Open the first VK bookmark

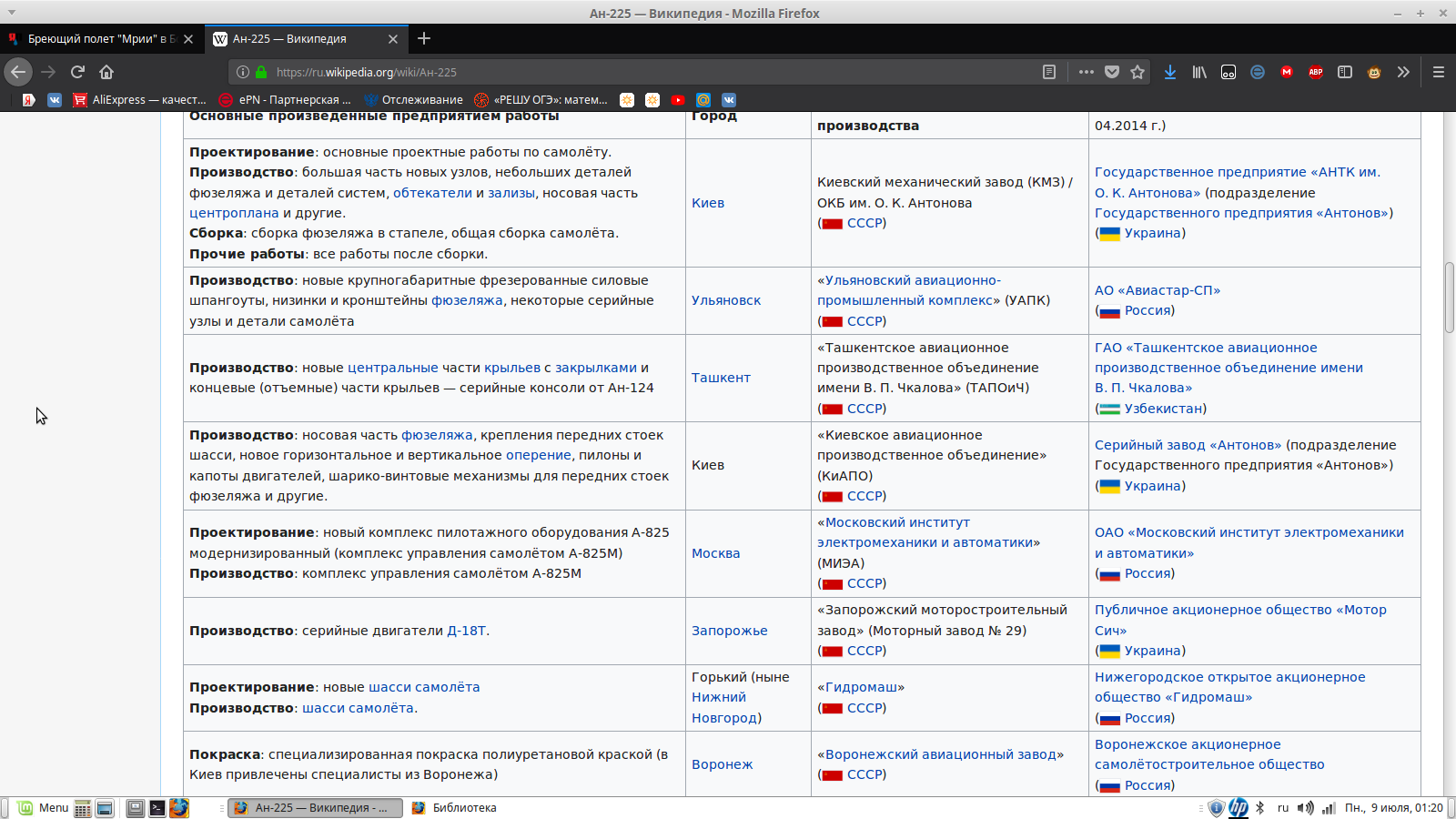55,100
